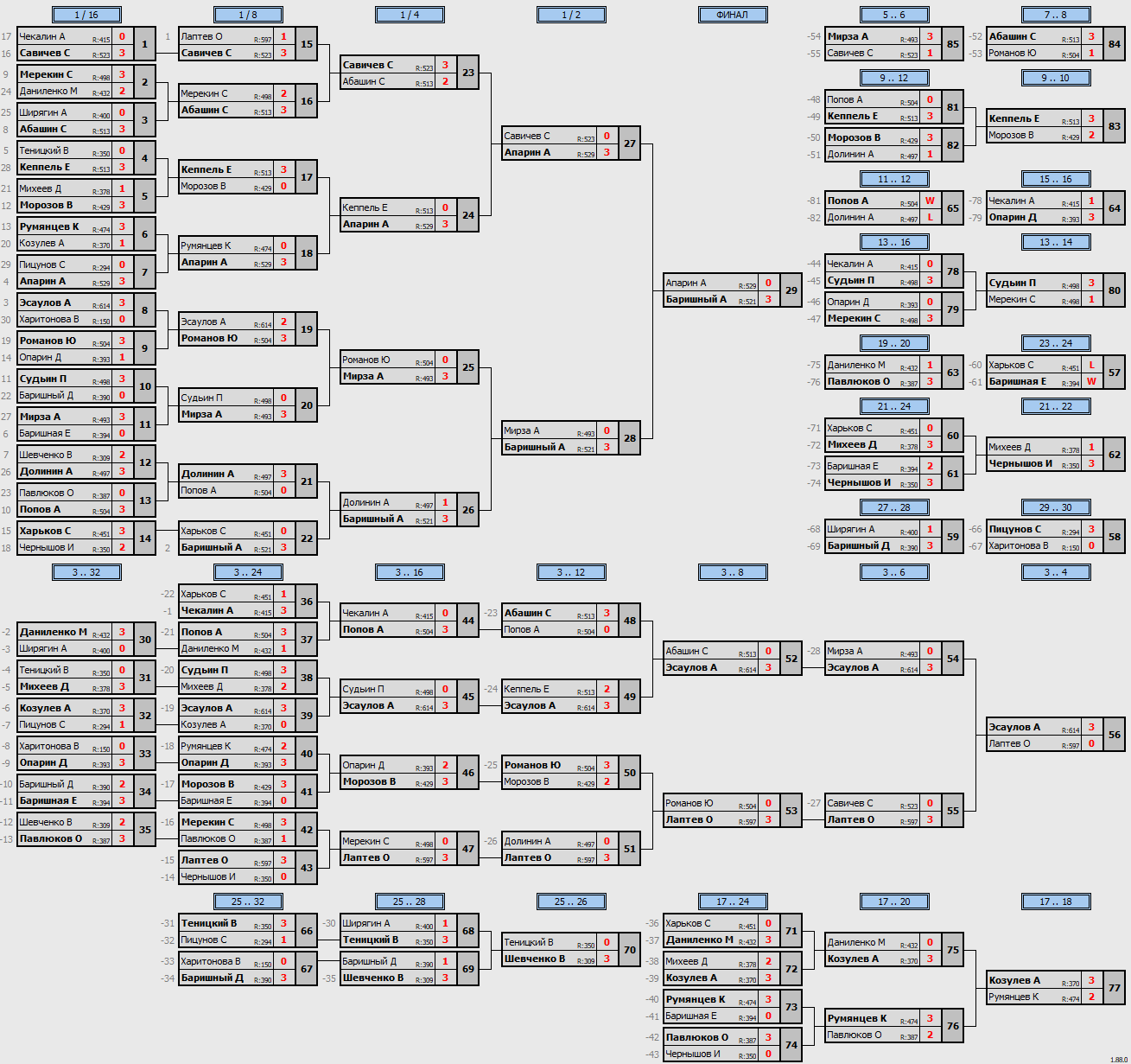This screenshot has height=1064, width=1131.
Task: Click match number box 27 in semifinals
Action: coord(630,143)
